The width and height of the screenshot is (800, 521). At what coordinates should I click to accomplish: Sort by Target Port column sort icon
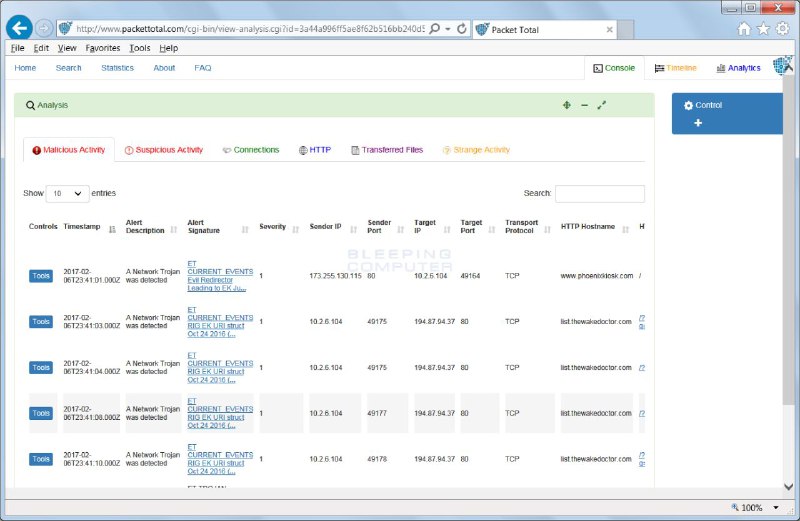click(492, 230)
